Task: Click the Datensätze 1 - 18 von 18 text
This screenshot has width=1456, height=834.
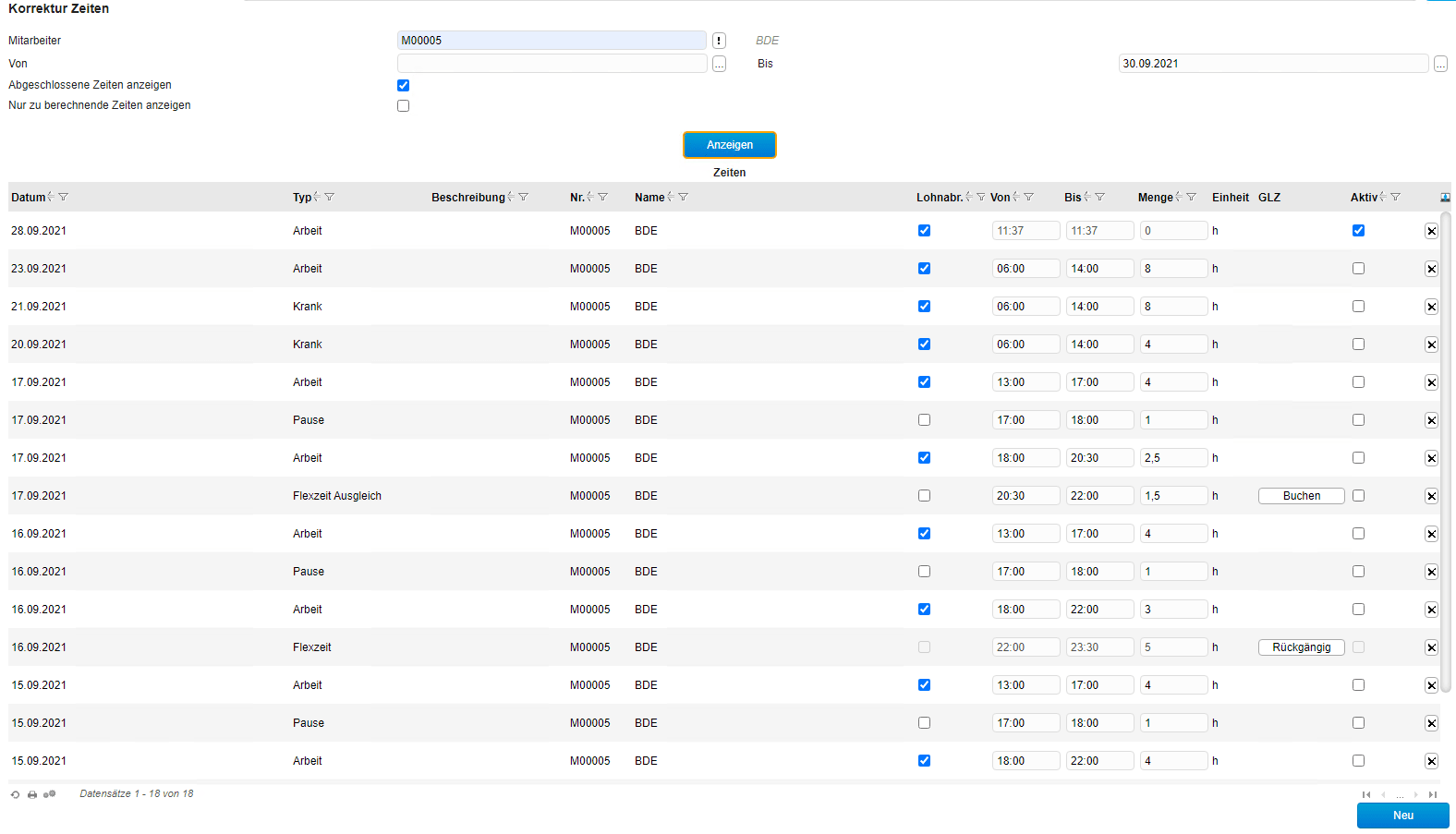Action: pos(137,793)
